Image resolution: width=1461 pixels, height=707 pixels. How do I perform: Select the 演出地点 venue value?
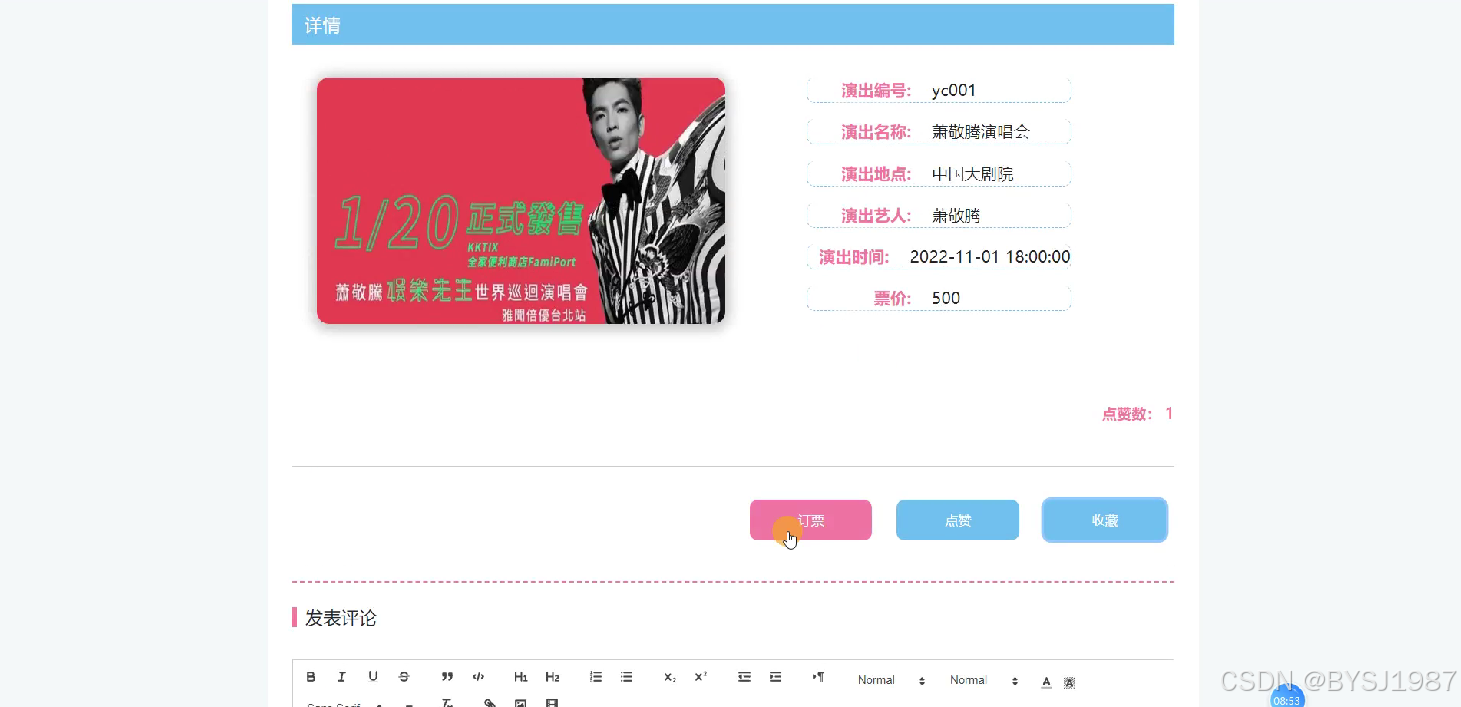[973, 174]
